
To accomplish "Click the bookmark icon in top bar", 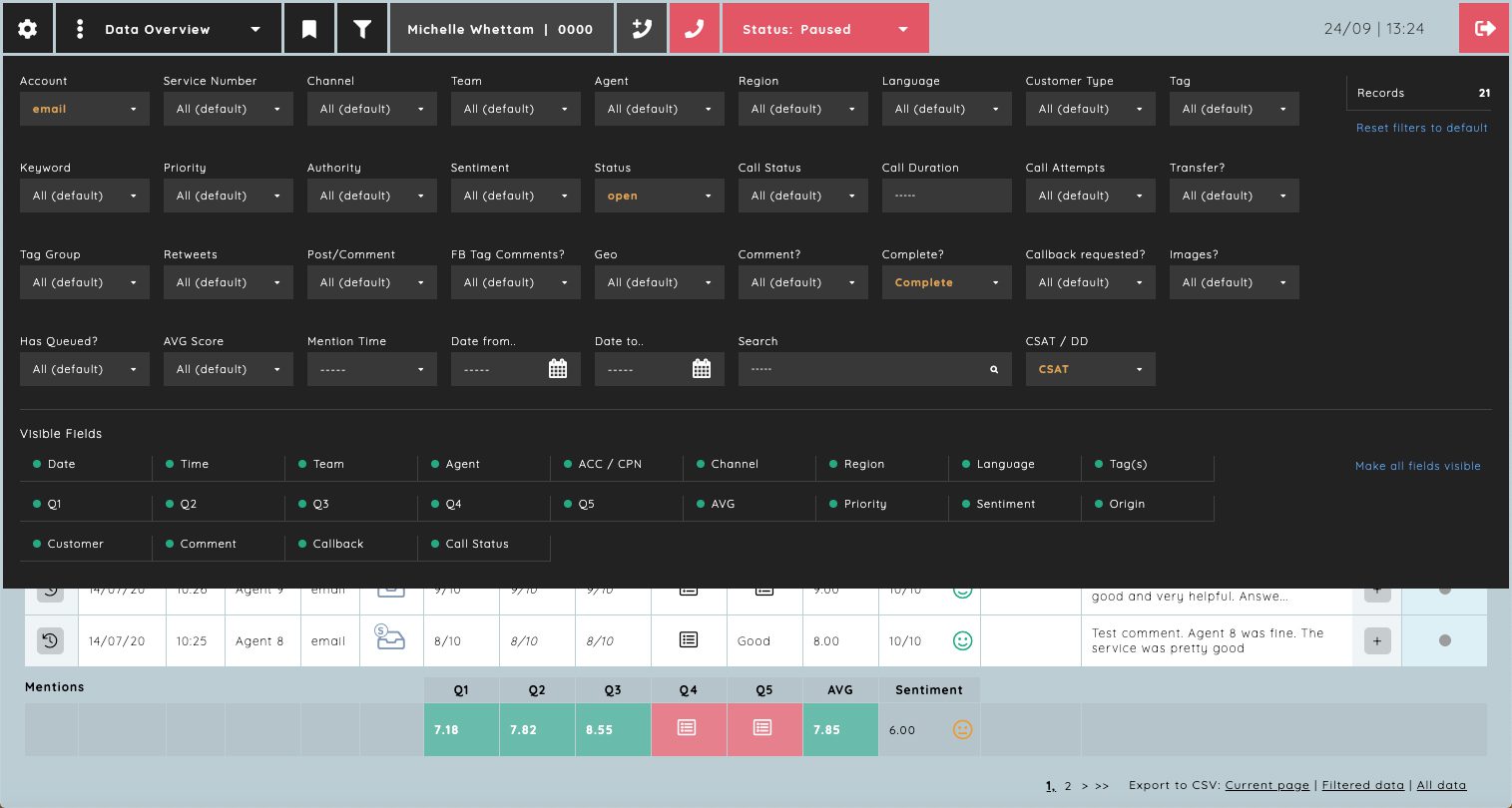I will (309, 29).
